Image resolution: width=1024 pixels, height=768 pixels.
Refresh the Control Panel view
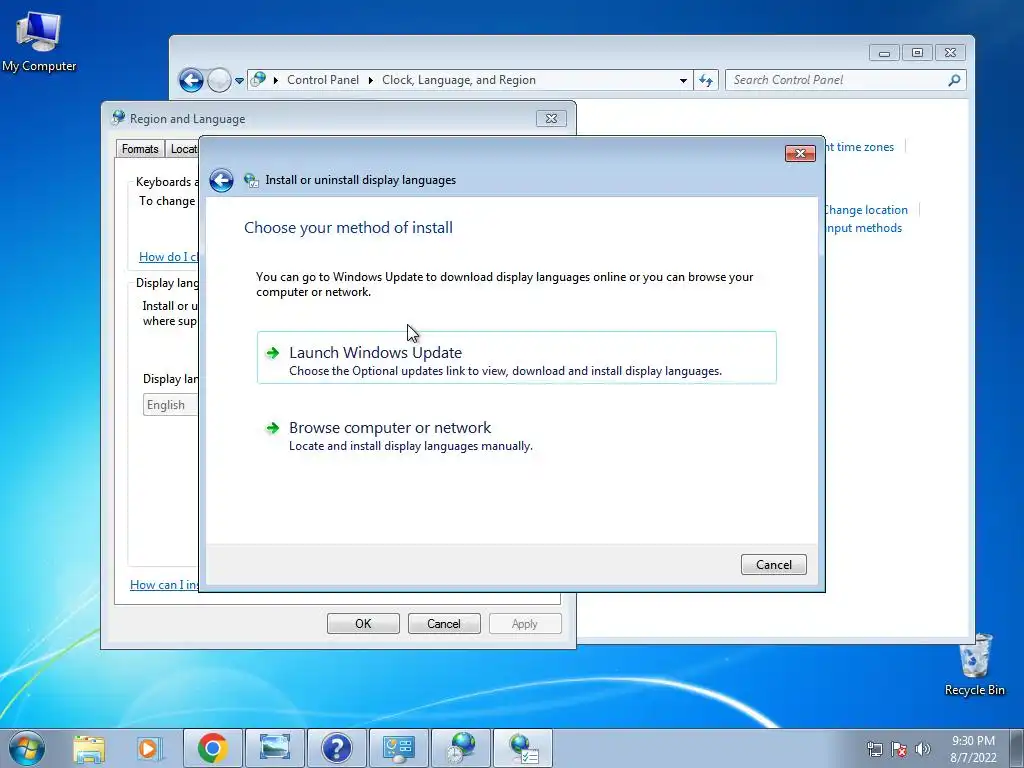[706, 80]
